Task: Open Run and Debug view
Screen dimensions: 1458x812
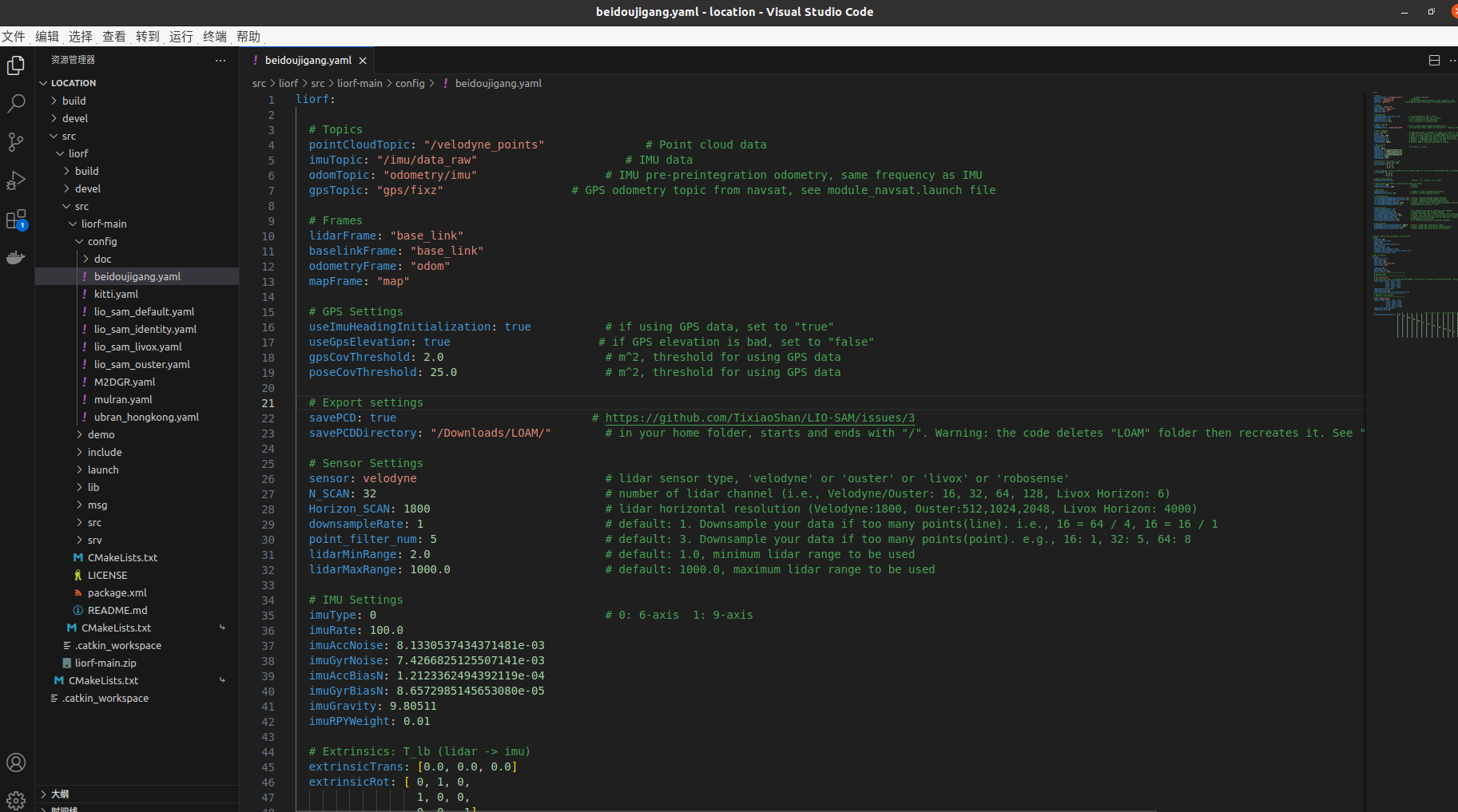Action: (16, 180)
